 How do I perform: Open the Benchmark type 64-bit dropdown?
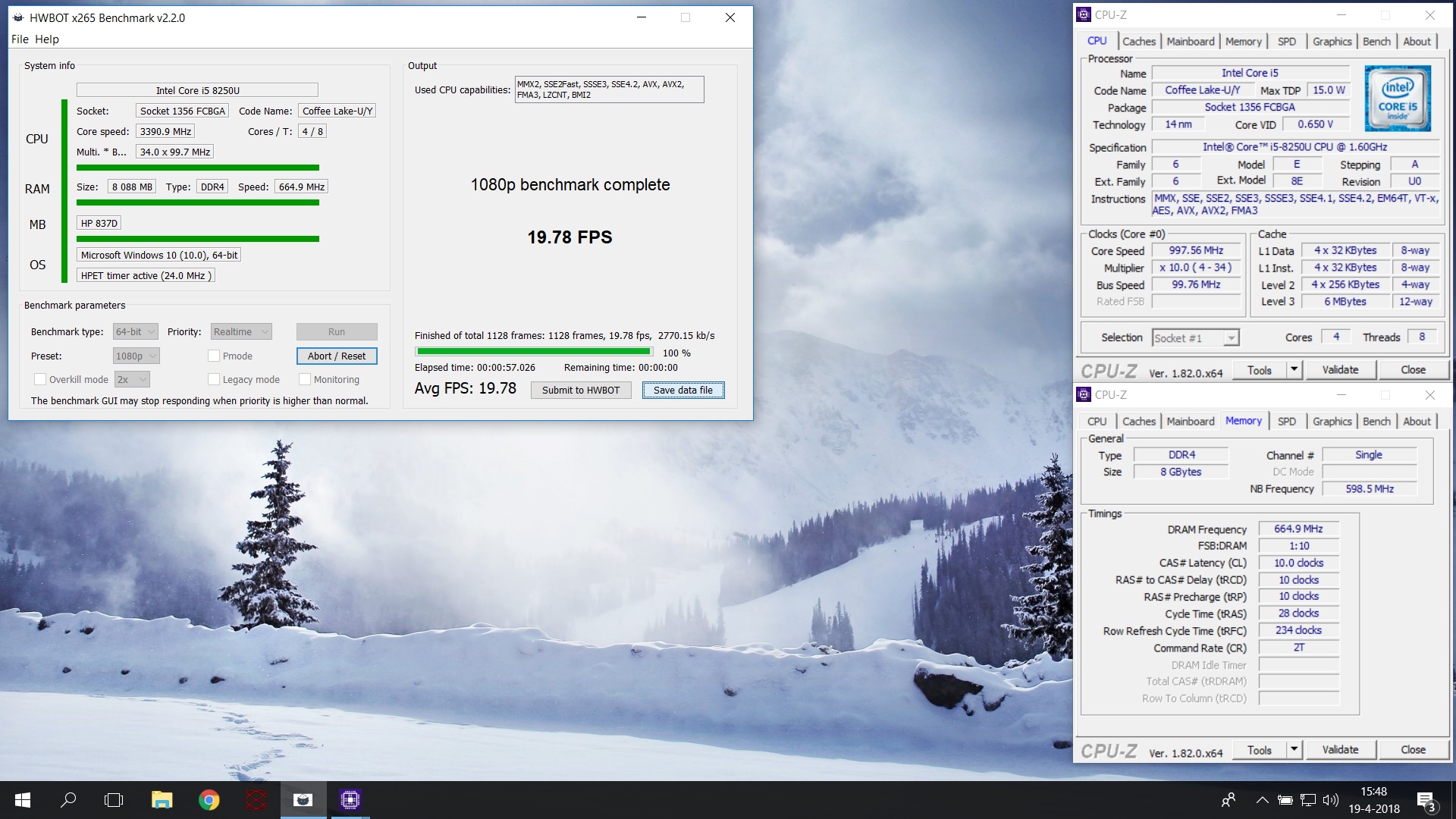point(136,331)
